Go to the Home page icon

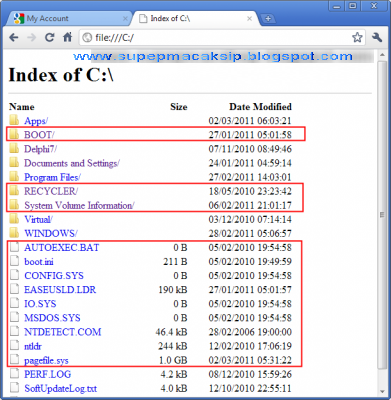click(68, 37)
